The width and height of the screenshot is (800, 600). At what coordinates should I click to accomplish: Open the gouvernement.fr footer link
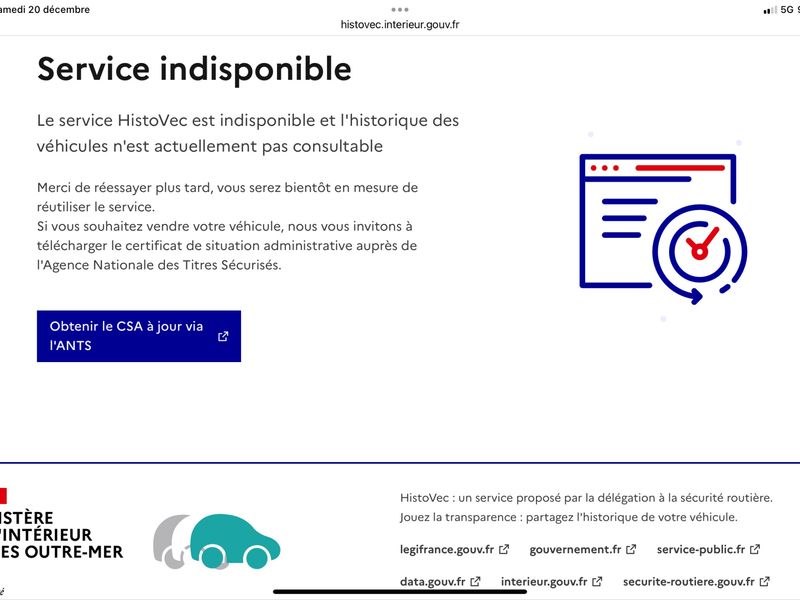(x=575, y=549)
